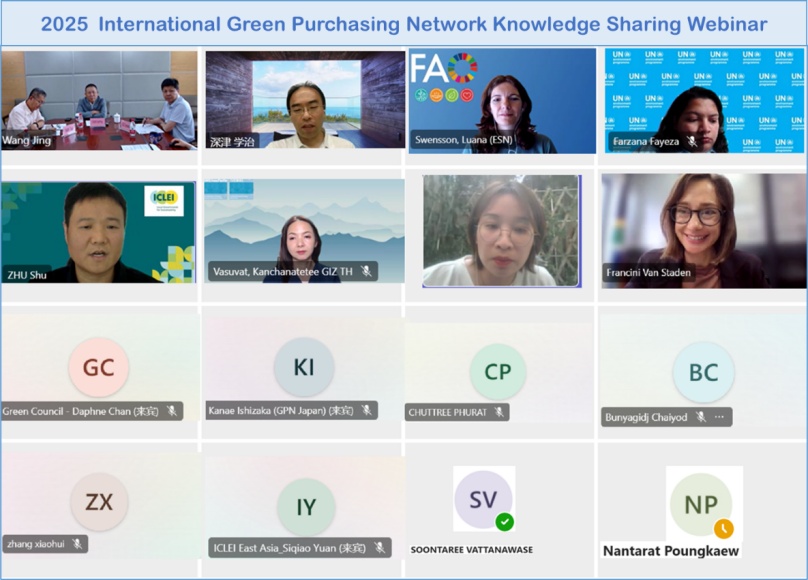
Task: Select ZHU Shu's video tile
Action: click(99, 232)
